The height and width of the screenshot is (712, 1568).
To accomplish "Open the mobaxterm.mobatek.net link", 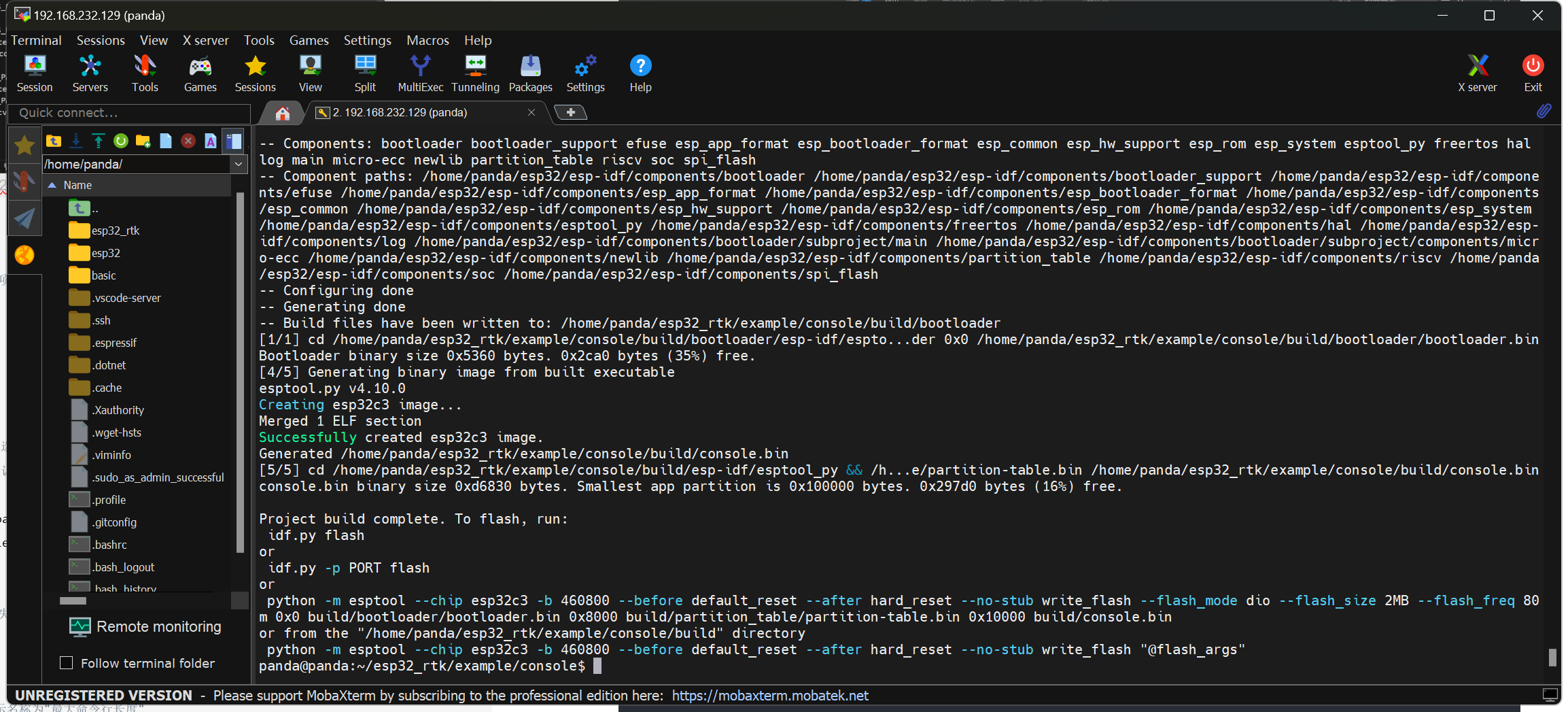I will tap(770, 696).
